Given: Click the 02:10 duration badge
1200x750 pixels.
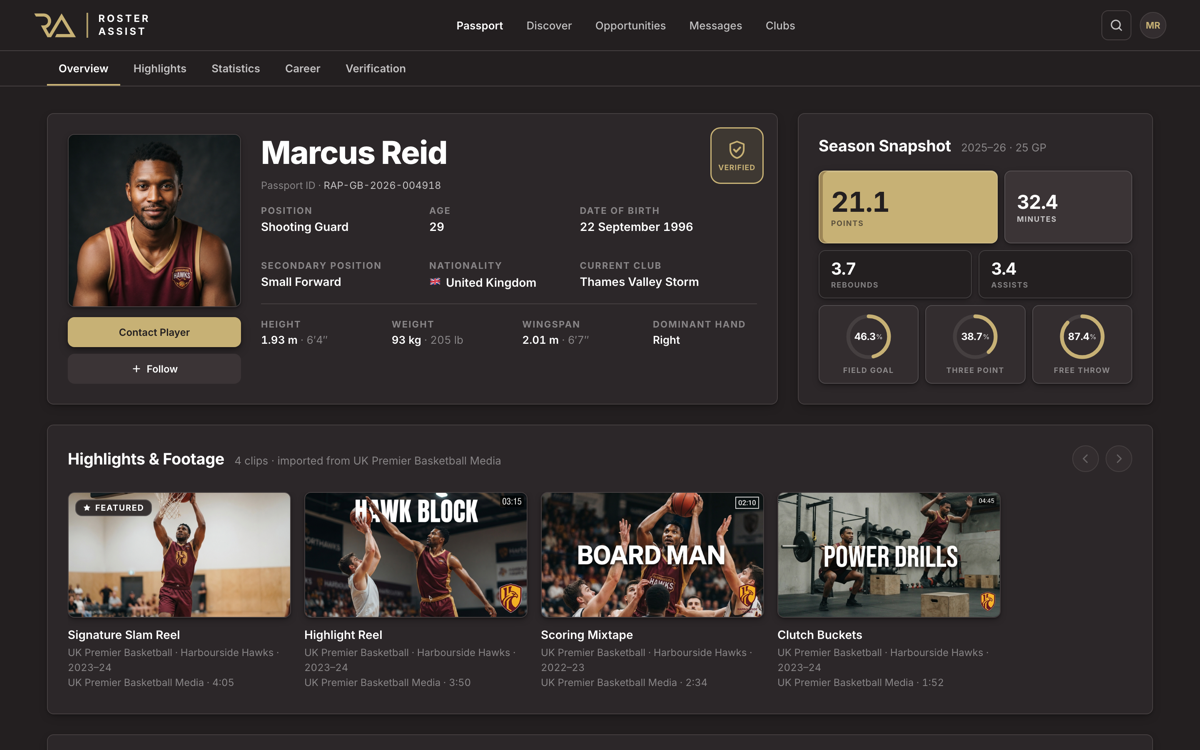Looking at the screenshot, I should point(747,502).
